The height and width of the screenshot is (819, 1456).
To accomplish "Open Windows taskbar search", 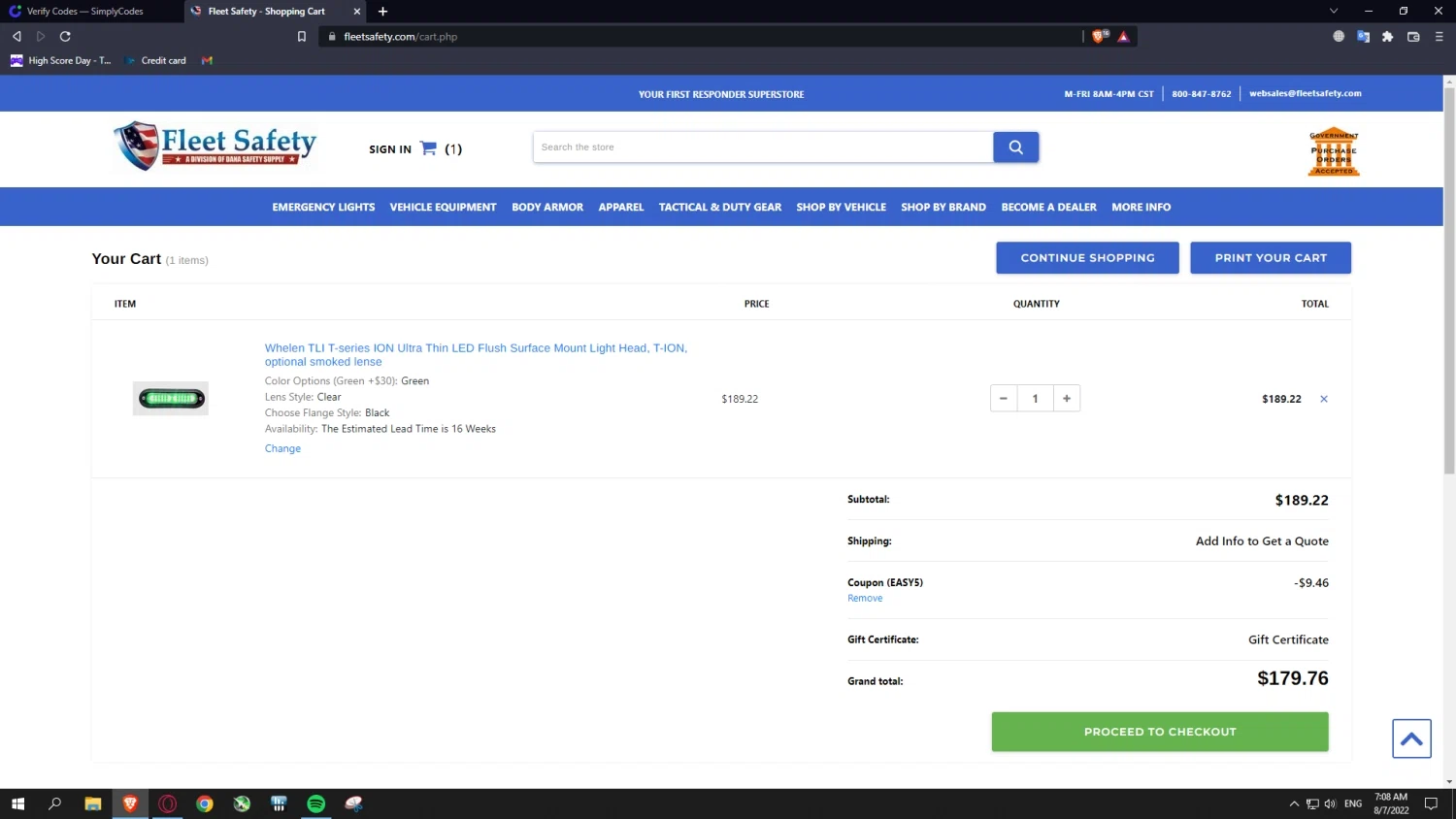I will 55,803.
